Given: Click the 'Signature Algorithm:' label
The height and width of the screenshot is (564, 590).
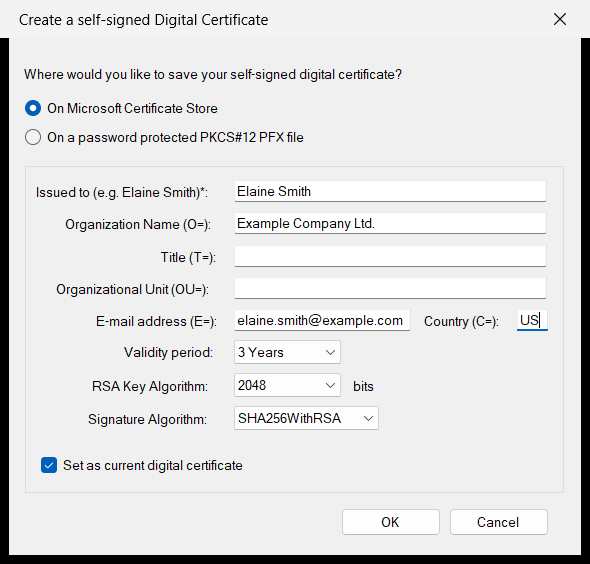Looking at the screenshot, I should tap(148, 419).
